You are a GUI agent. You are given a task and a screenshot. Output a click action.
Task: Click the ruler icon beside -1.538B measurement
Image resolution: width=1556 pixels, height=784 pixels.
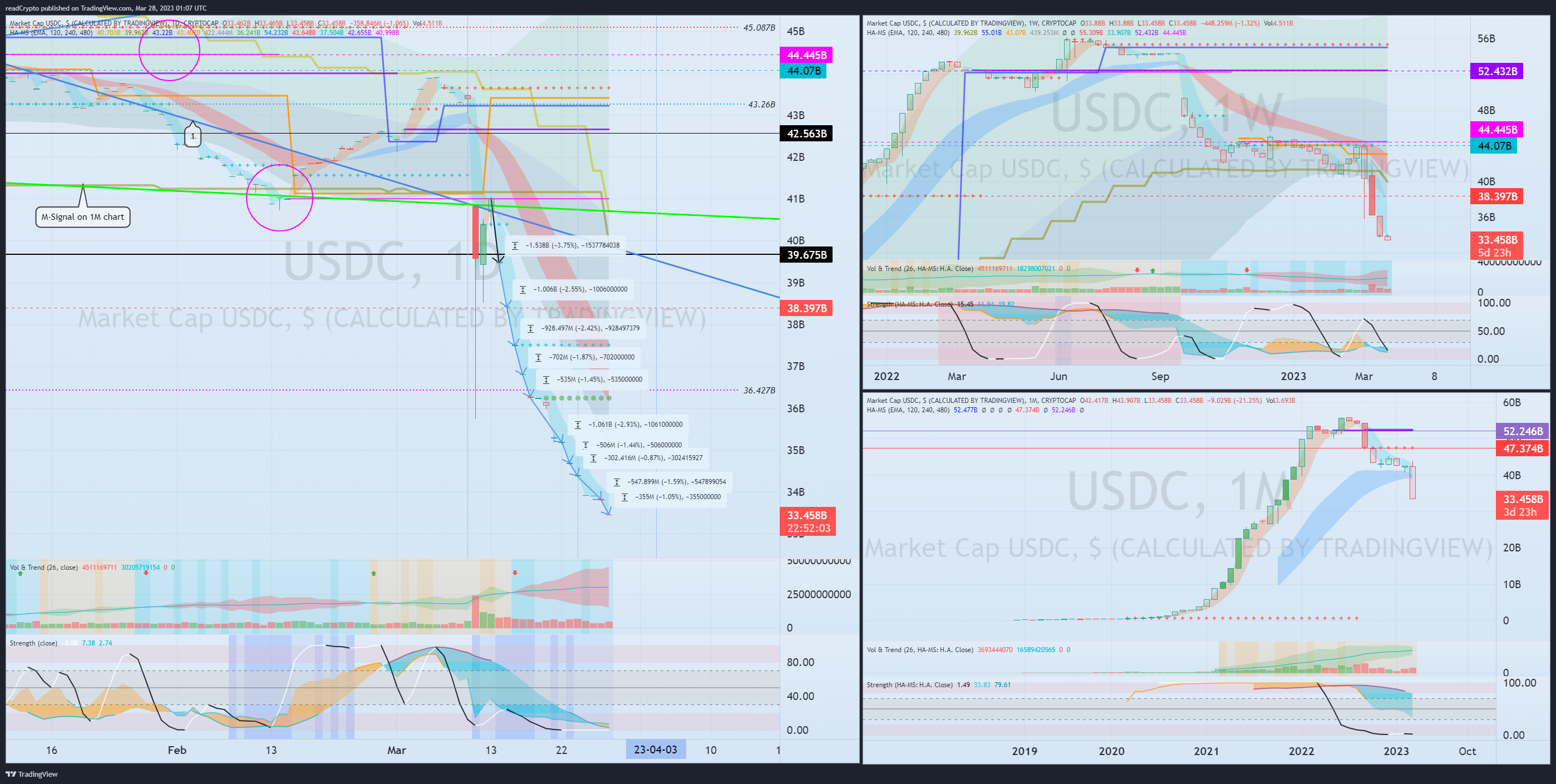pyautogui.click(x=515, y=245)
